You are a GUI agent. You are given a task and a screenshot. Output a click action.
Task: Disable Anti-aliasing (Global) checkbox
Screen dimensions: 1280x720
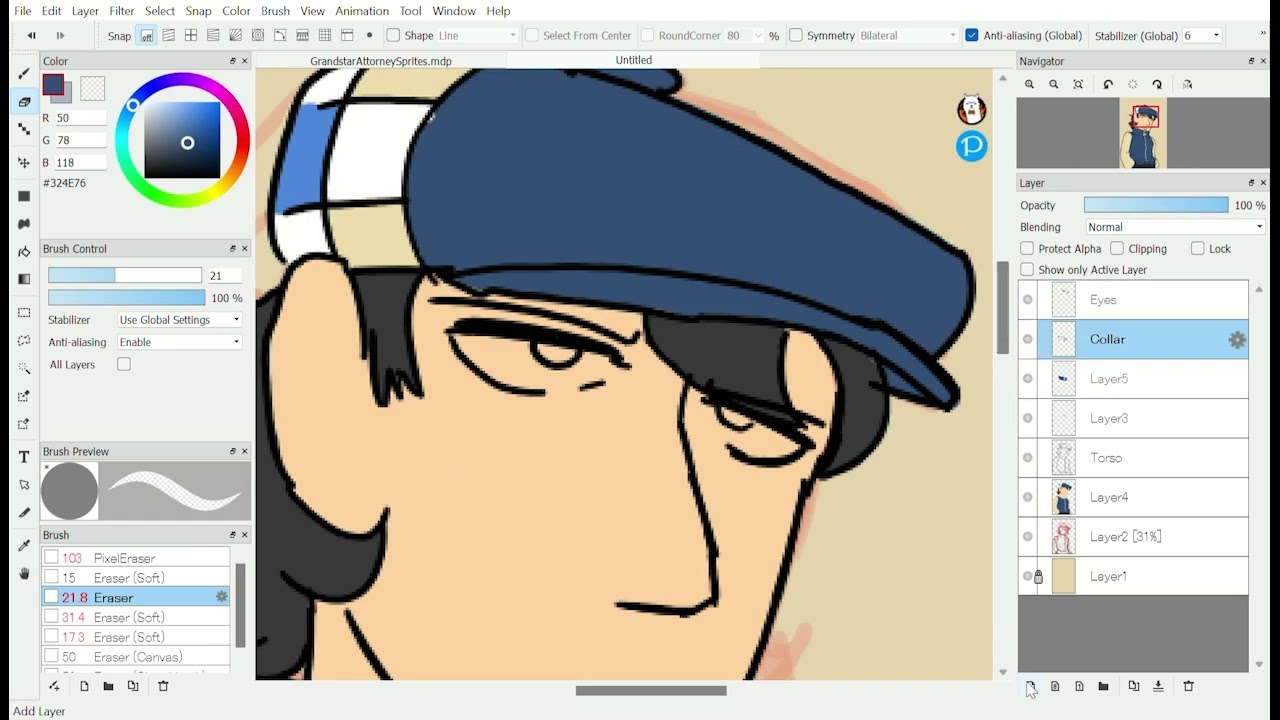pyautogui.click(x=971, y=35)
